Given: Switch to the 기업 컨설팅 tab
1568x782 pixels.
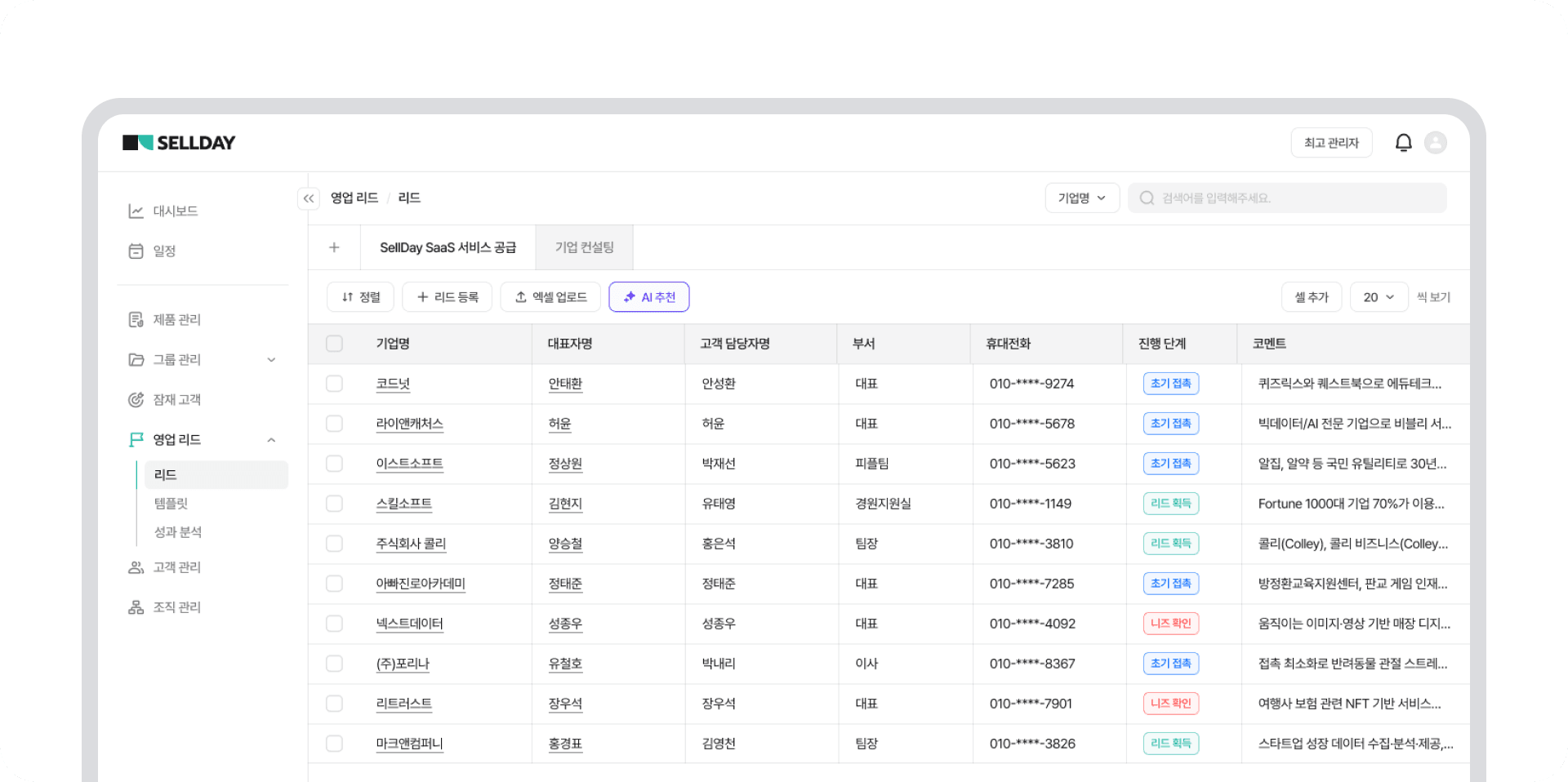Looking at the screenshot, I should coord(584,247).
